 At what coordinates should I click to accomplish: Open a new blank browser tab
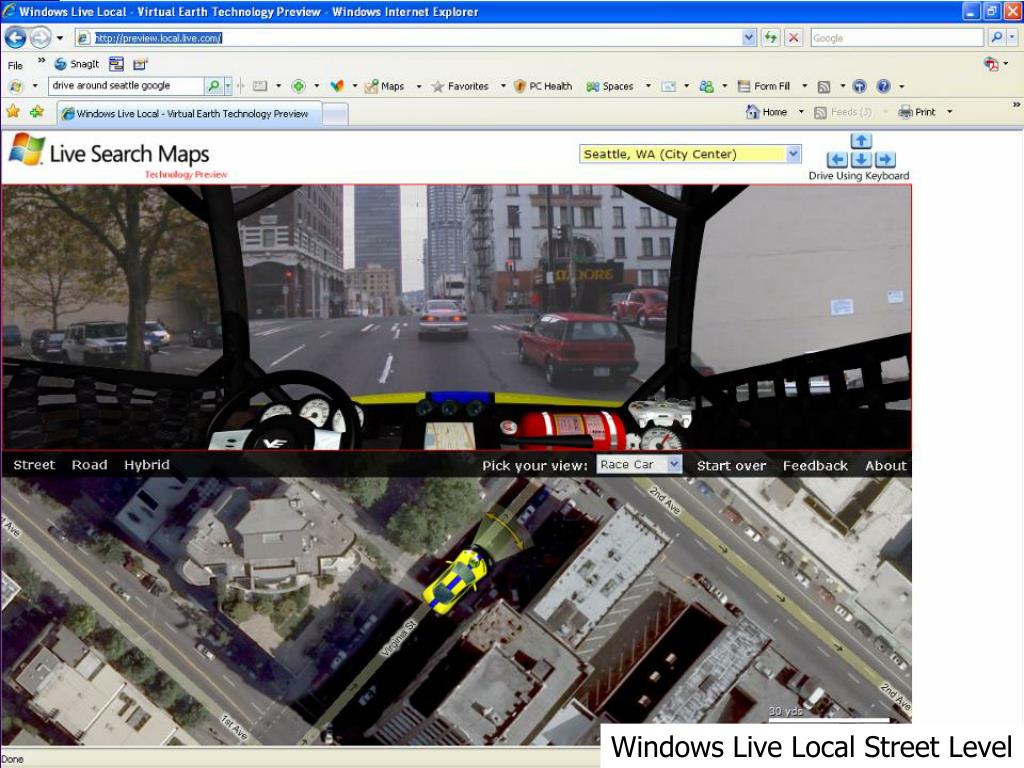click(x=335, y=114)
